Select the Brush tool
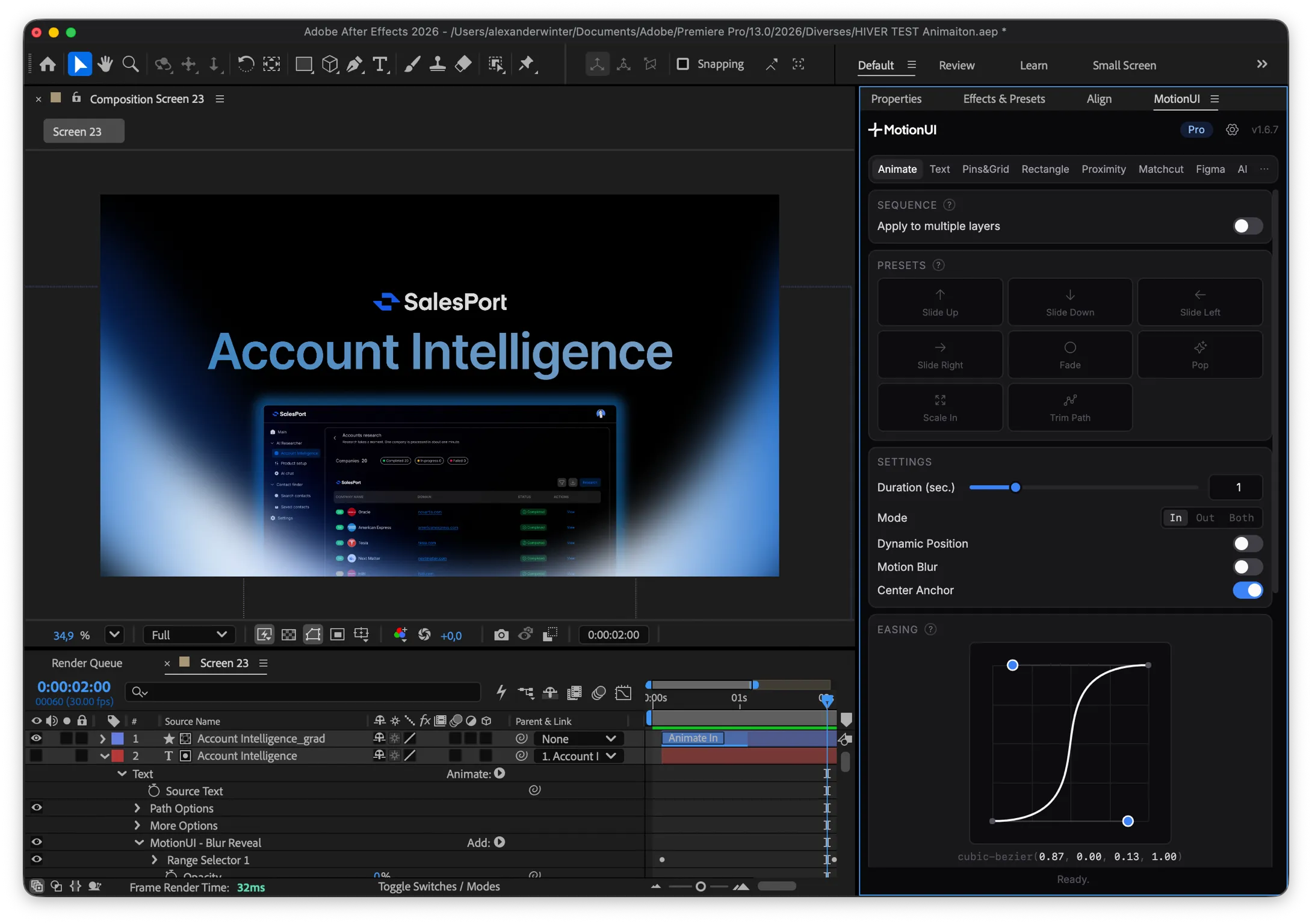This screenshot has width=1312, height=924. [412, 64]
